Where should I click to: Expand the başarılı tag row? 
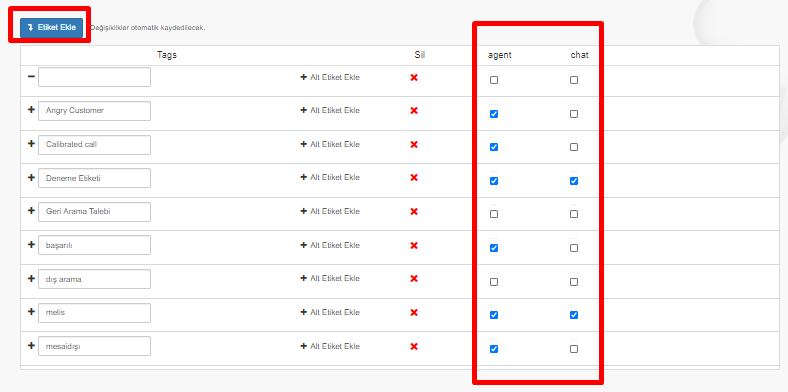click(x=31, y=244)
